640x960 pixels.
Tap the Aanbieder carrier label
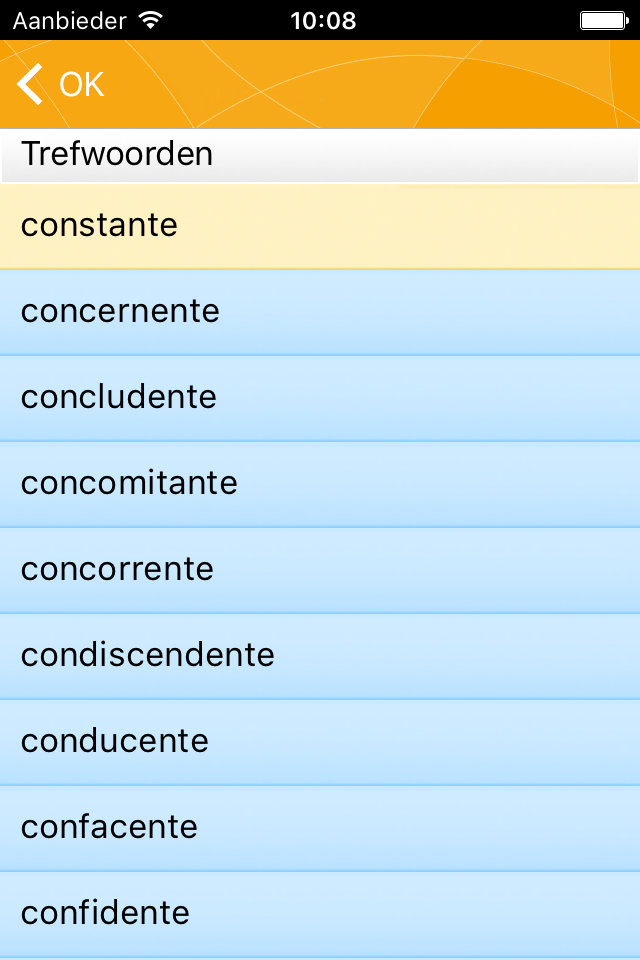pyautogui.click(x=69, y=19)
